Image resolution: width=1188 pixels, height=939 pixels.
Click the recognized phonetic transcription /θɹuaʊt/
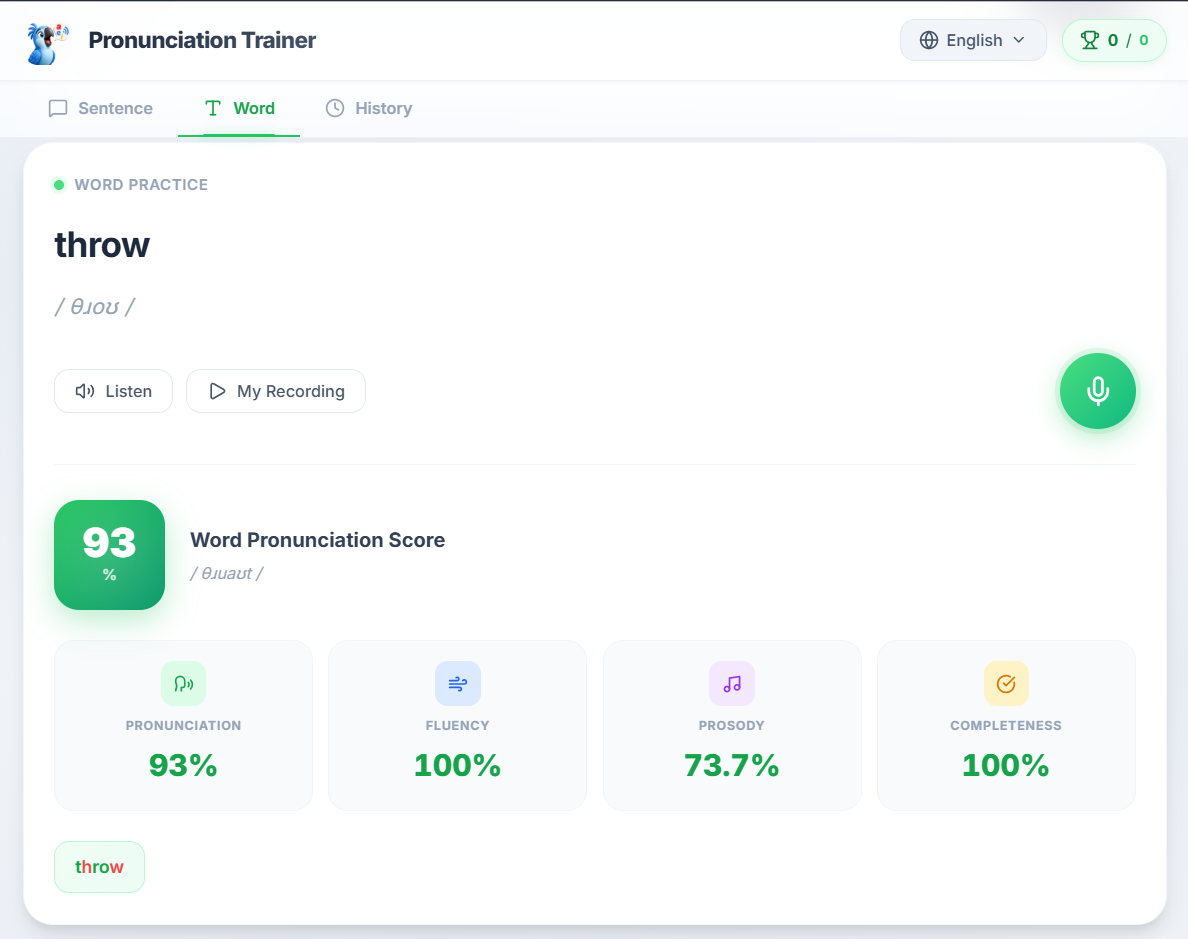coord(227,574)
